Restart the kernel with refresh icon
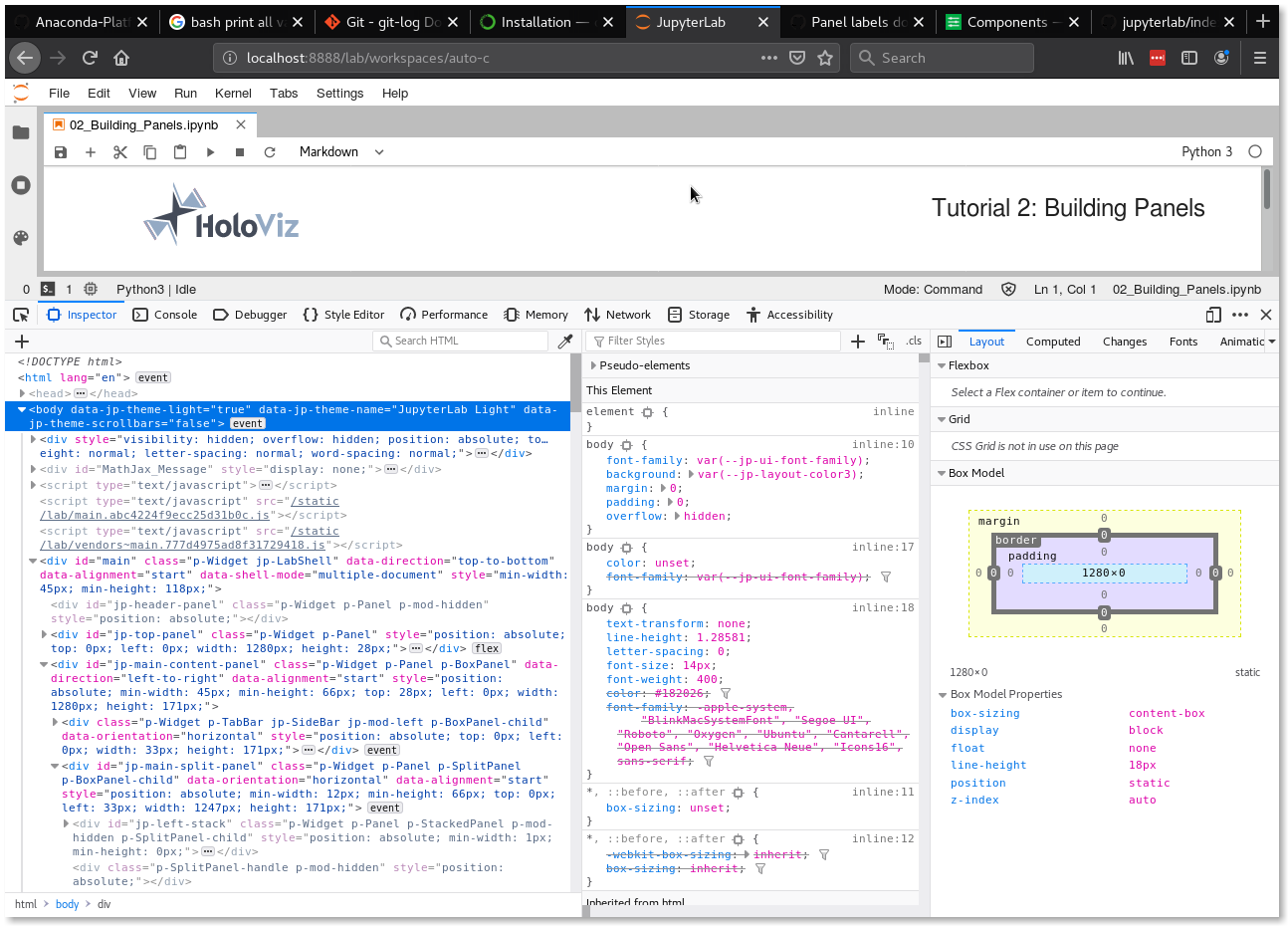1288x926 pixels. (x=269, y=151)
